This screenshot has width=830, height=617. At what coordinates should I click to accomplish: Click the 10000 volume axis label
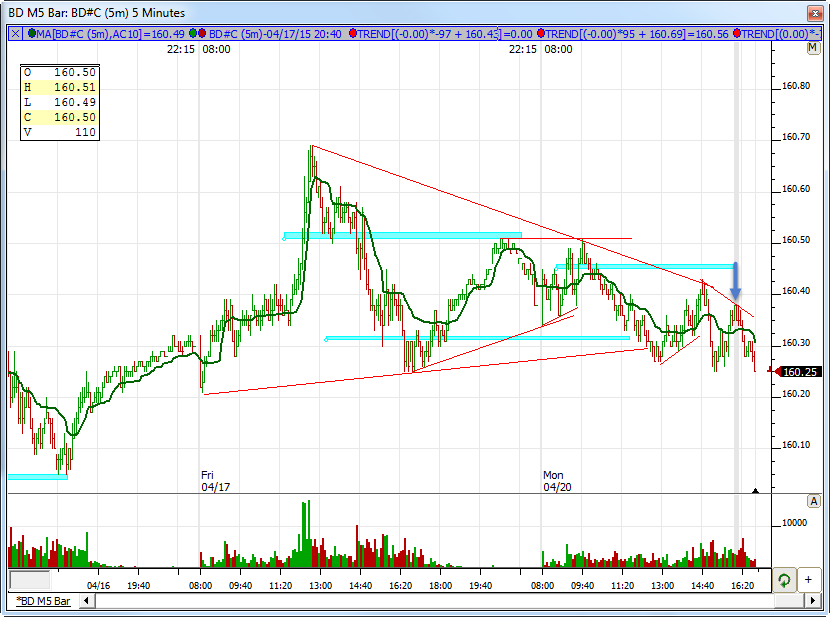tap(795, 523)
